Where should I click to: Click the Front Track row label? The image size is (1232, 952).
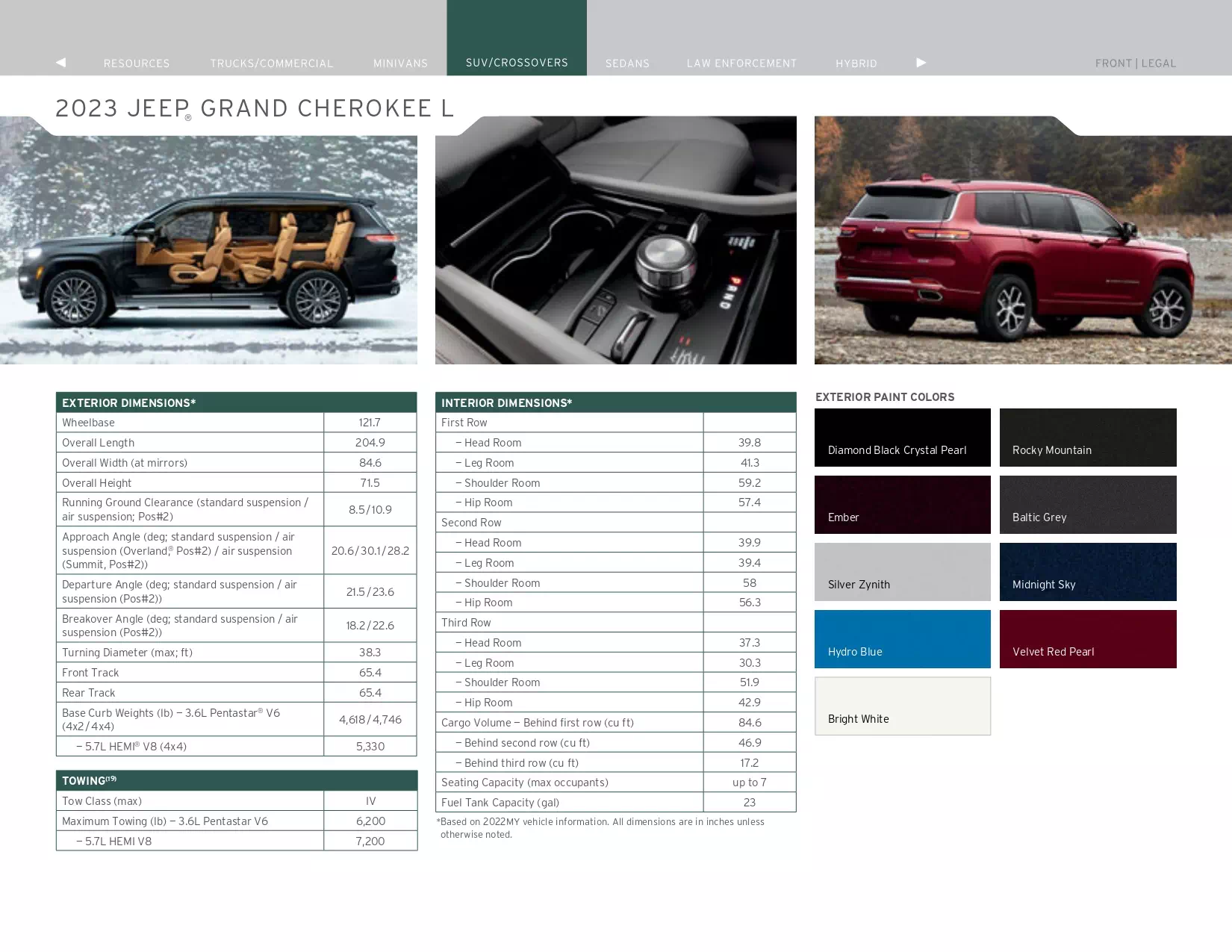[90, 673]
